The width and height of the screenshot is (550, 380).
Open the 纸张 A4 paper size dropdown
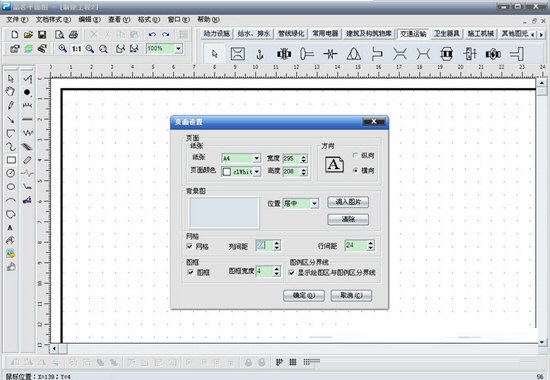tap(257, 158)
